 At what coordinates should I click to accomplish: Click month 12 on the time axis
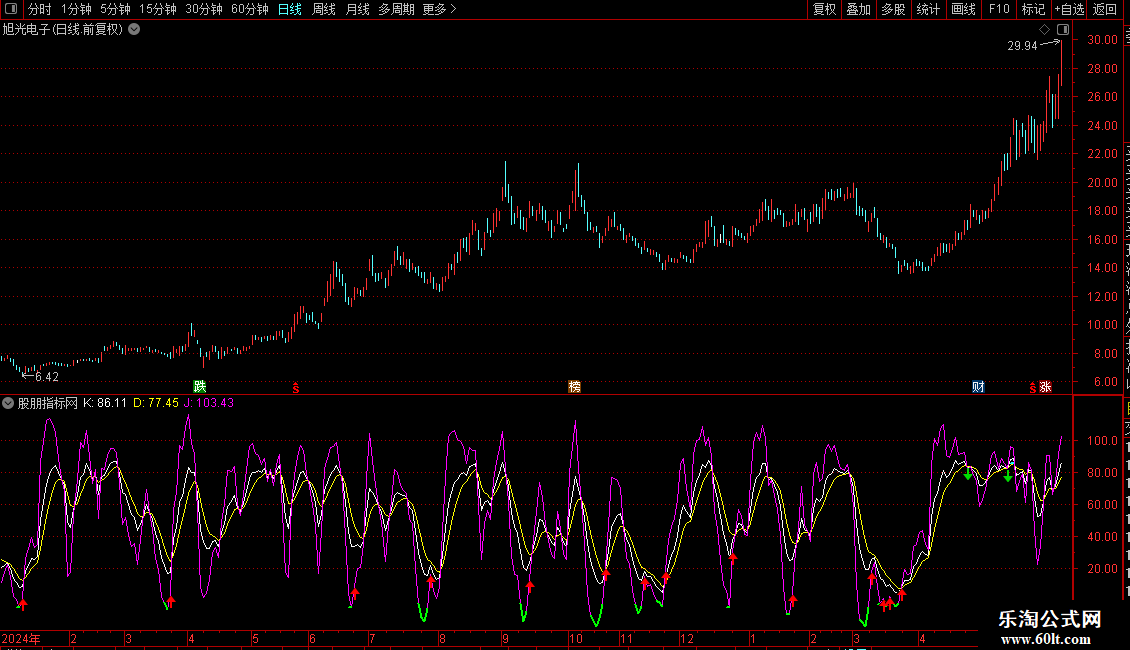click(x=686, y=639)
